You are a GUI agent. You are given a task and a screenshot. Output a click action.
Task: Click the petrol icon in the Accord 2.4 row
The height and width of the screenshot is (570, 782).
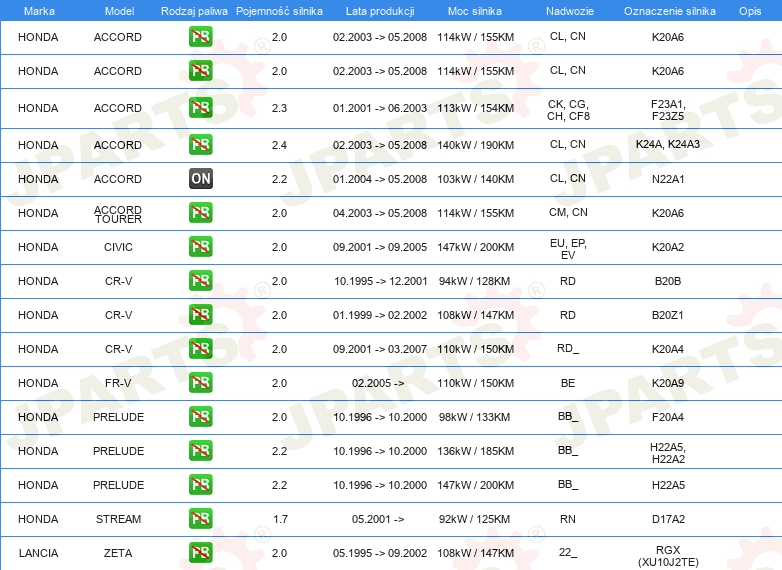click(x=200, y=145)
